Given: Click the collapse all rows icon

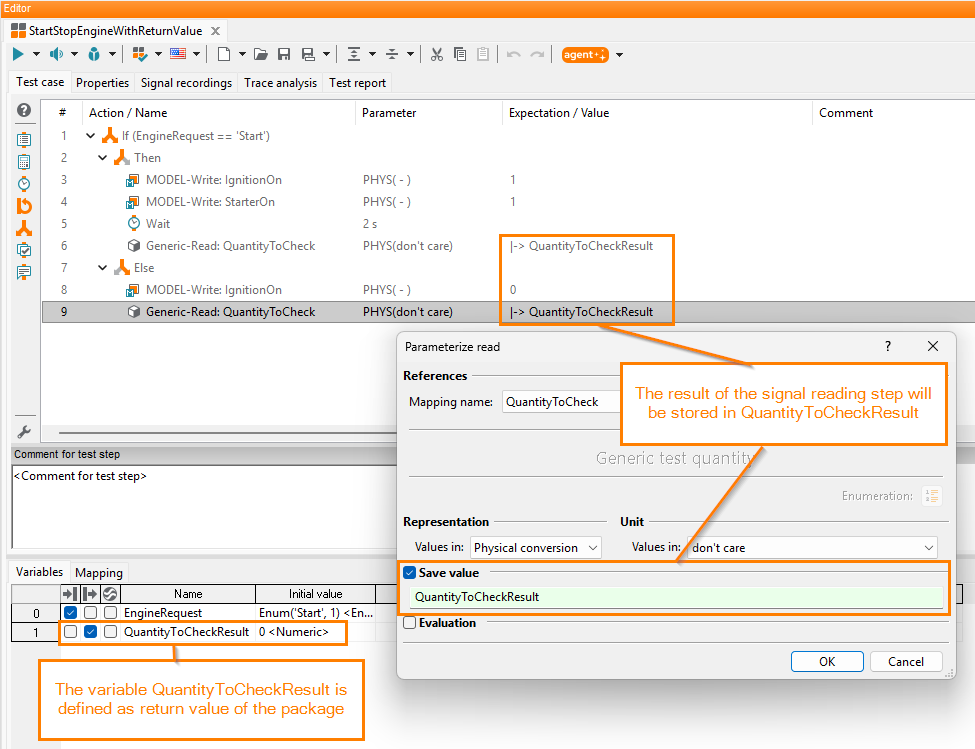Looking at the screenshot, I should point(392,55).
